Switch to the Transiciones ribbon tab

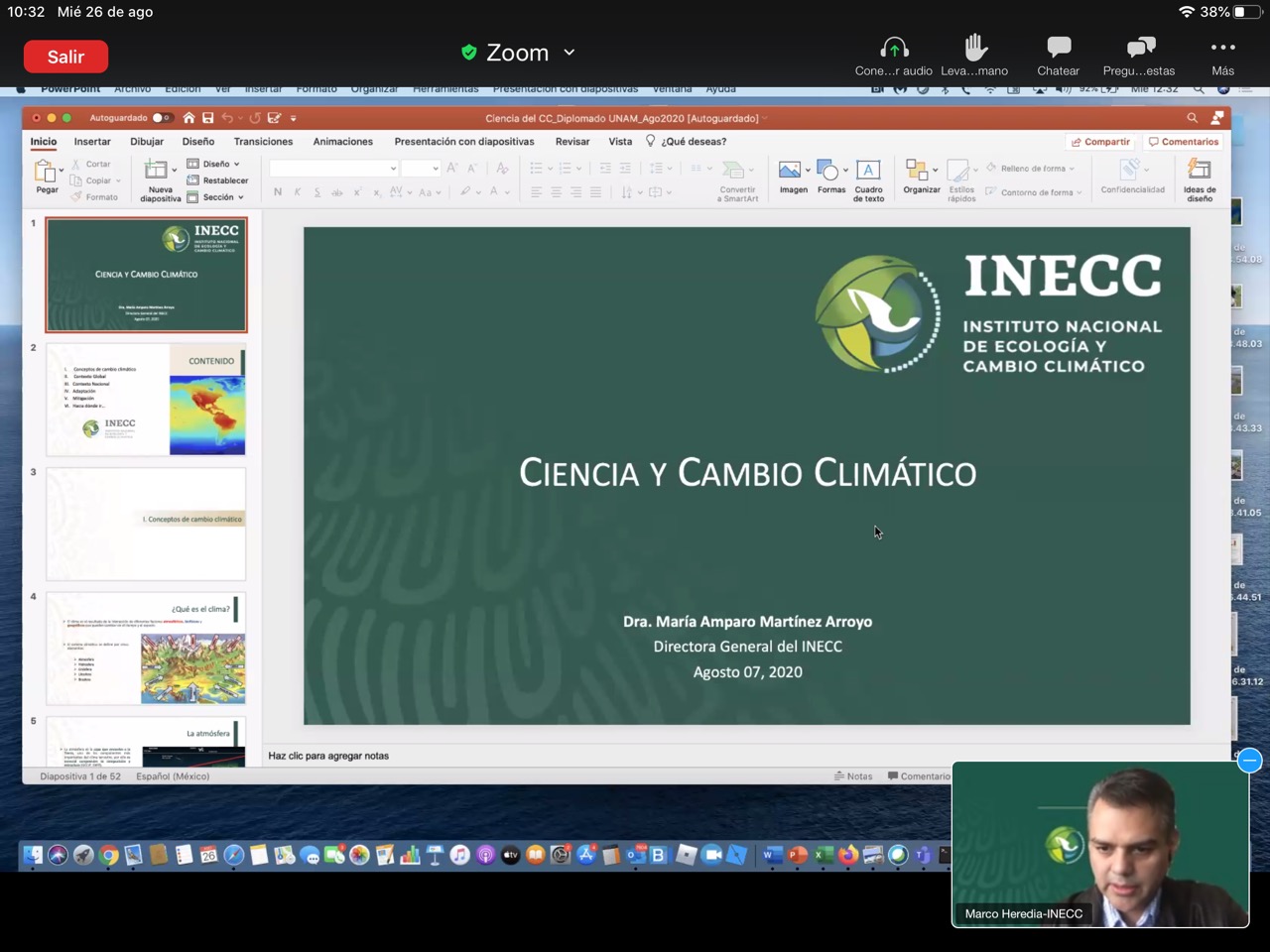263,142
